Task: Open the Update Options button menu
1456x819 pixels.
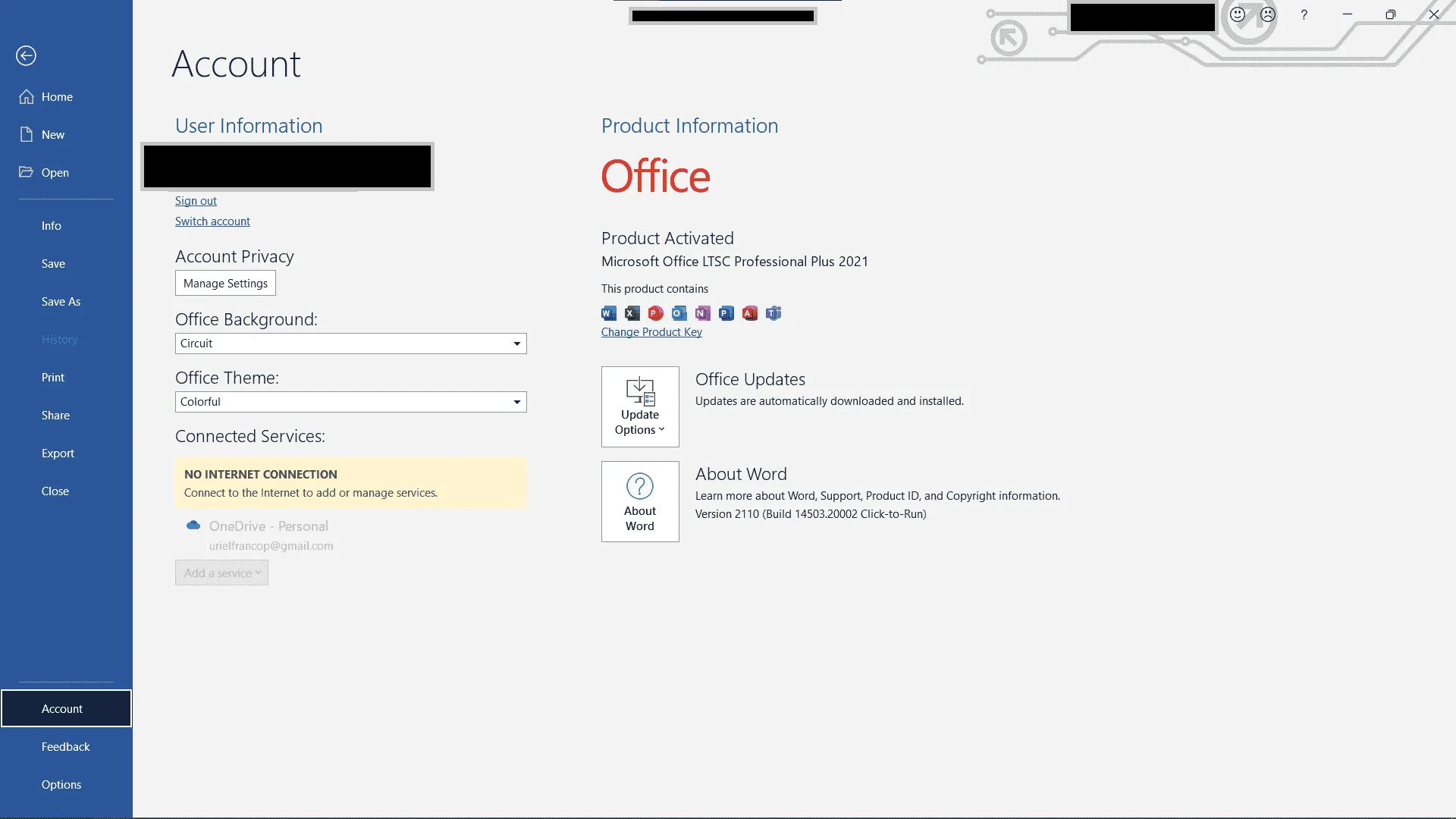Action: tap(640, 406)
